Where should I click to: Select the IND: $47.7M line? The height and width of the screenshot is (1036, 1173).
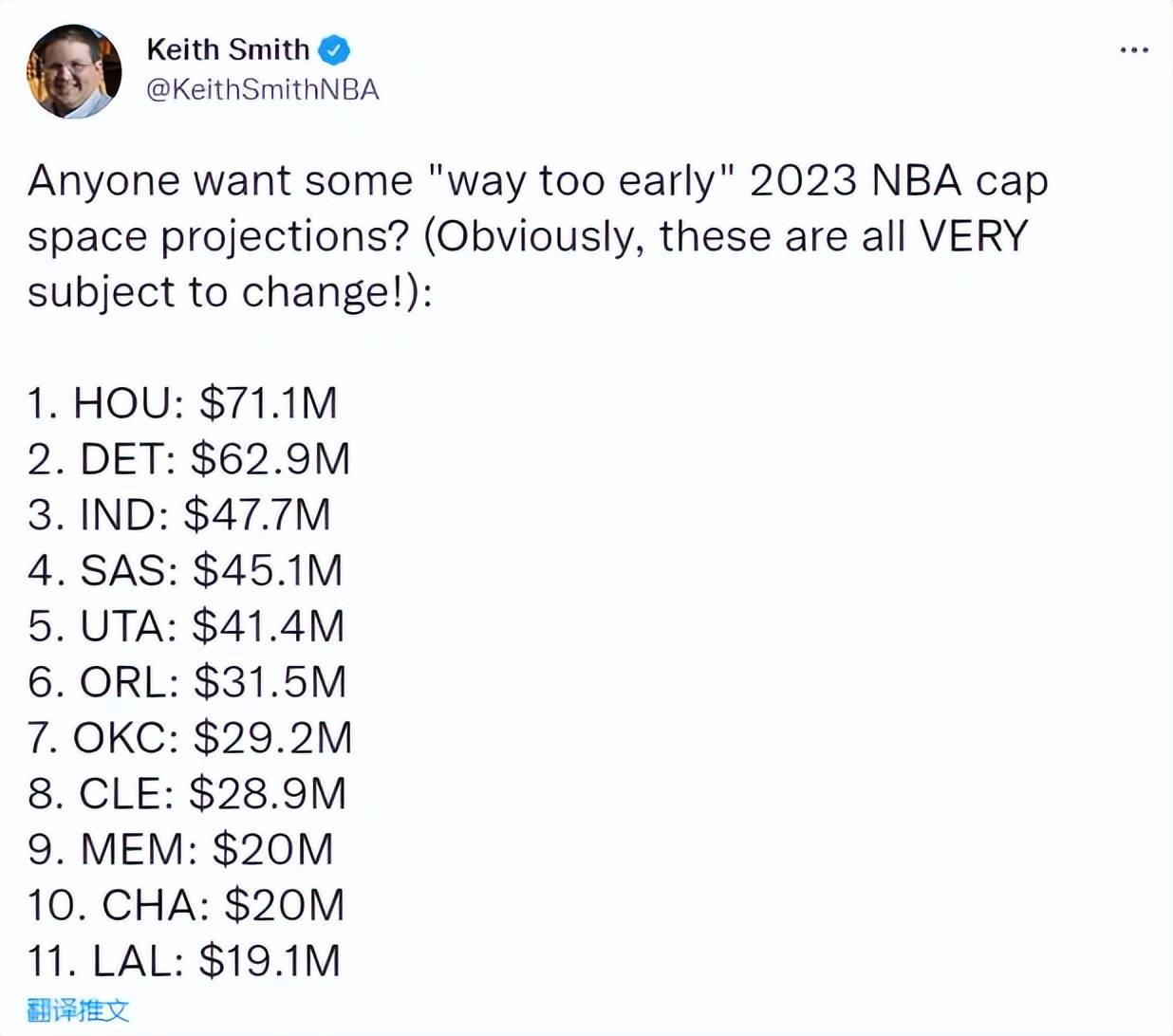click(179, 515)
